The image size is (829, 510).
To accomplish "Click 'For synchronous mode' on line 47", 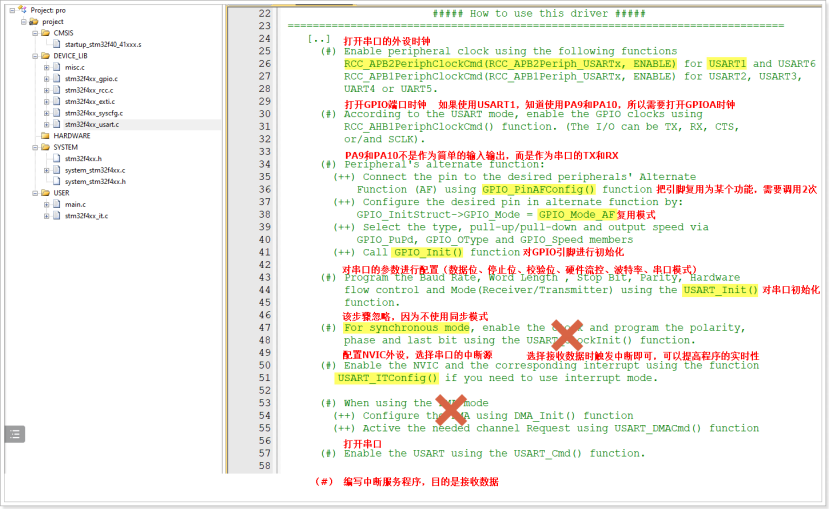I will (x=406, y=328).
